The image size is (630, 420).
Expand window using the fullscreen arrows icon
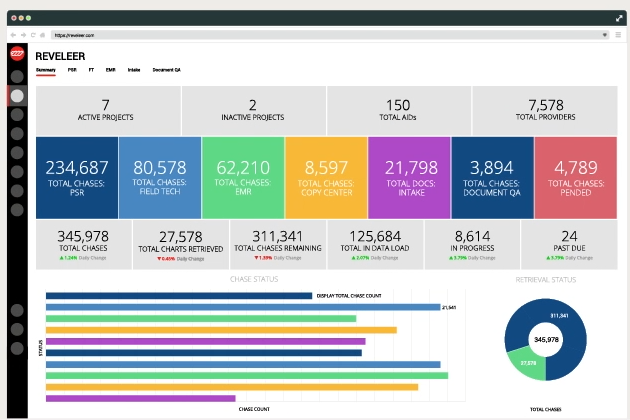[x=619, y=18]
